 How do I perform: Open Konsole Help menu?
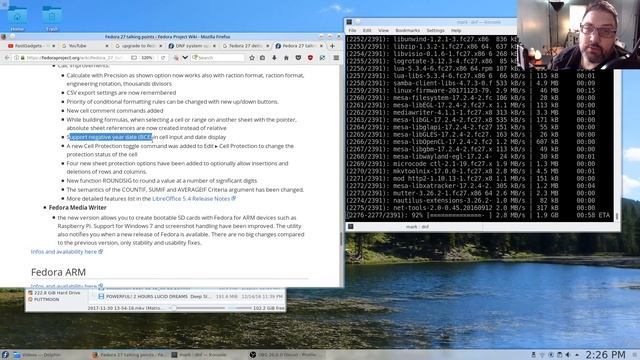(x=456, y=31)
